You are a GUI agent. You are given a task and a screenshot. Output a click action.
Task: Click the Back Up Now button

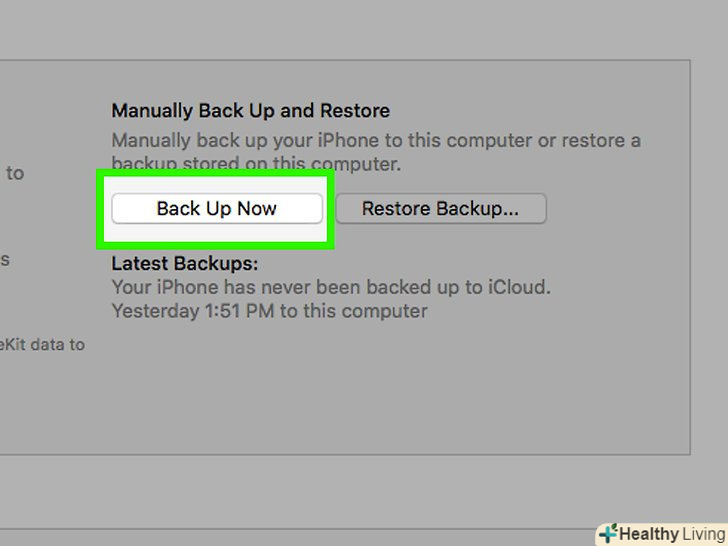click(x=216, y=209)
